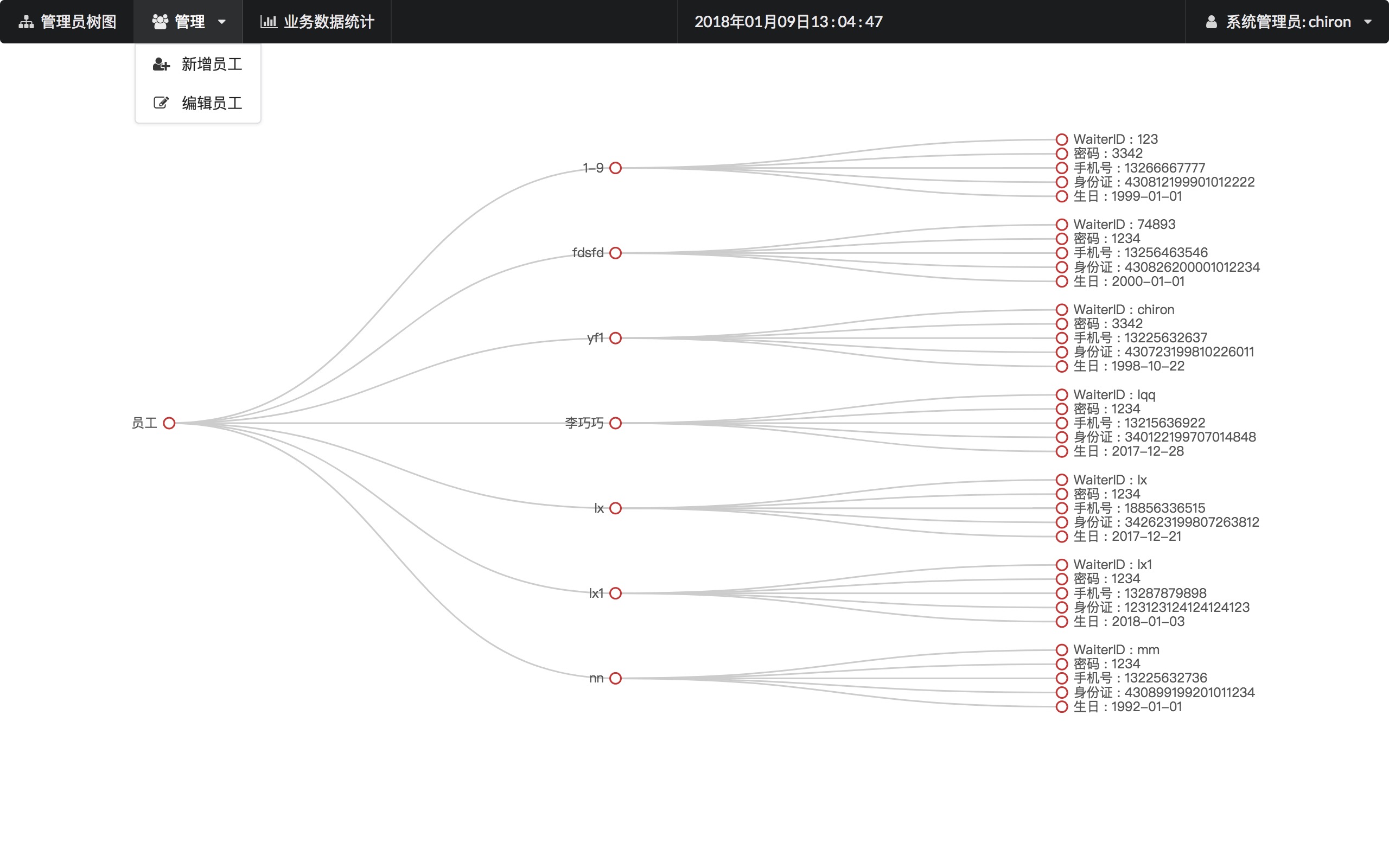Viewport: 1389px width, 868px height.
Task: Go to the 管理员树图 view
Action: [78, 22]
